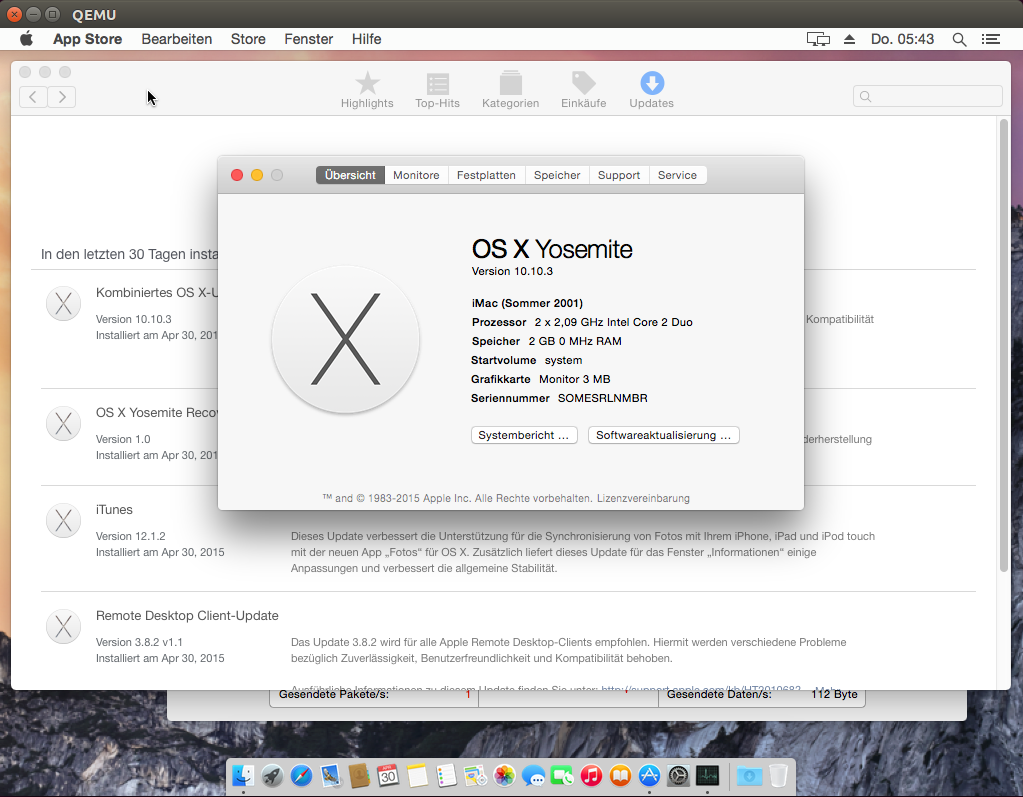Switch to the Monitore tab
This screenshot has width=1023, height=797.
tap(416, 175)
